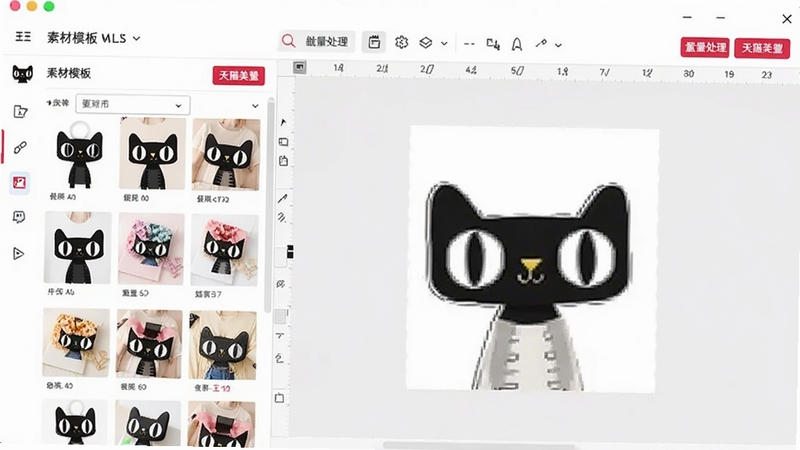Select the crop/resize icon in top toolbar
800x450 pixels.
pyautogui.click(x=493, y=44)
